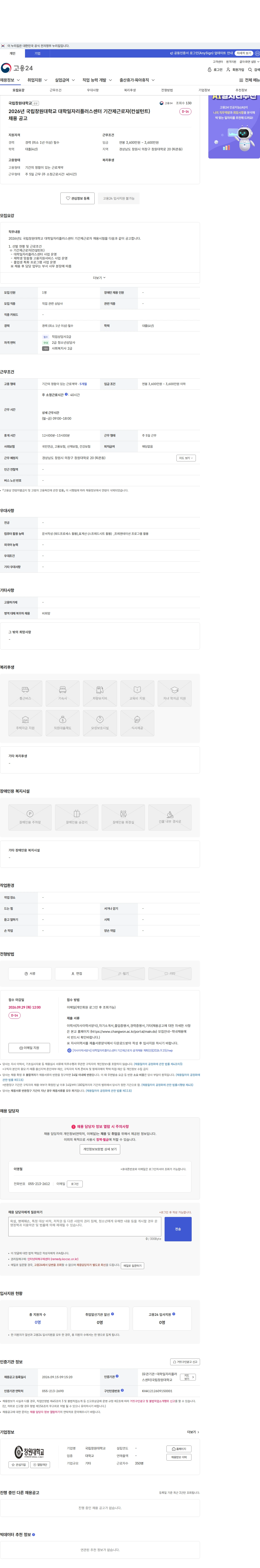This screenshot has width=260, height=1568.
Task: Download the attached 공개채용 계획 hwp file
Action: (120, 1051)
